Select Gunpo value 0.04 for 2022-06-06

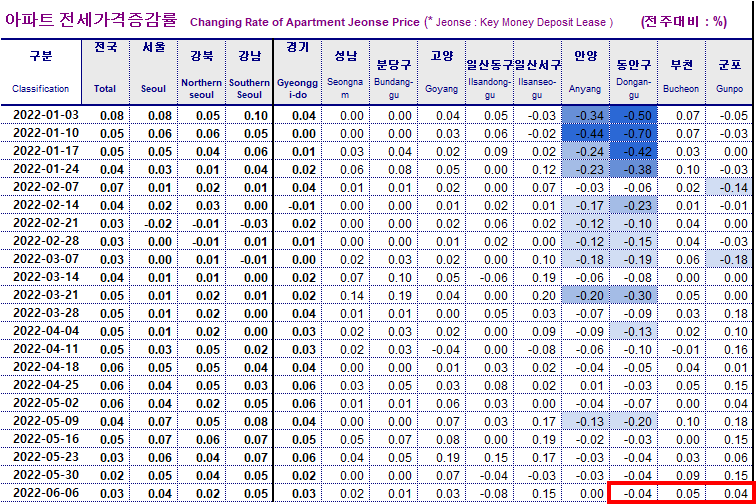point(735,494)
